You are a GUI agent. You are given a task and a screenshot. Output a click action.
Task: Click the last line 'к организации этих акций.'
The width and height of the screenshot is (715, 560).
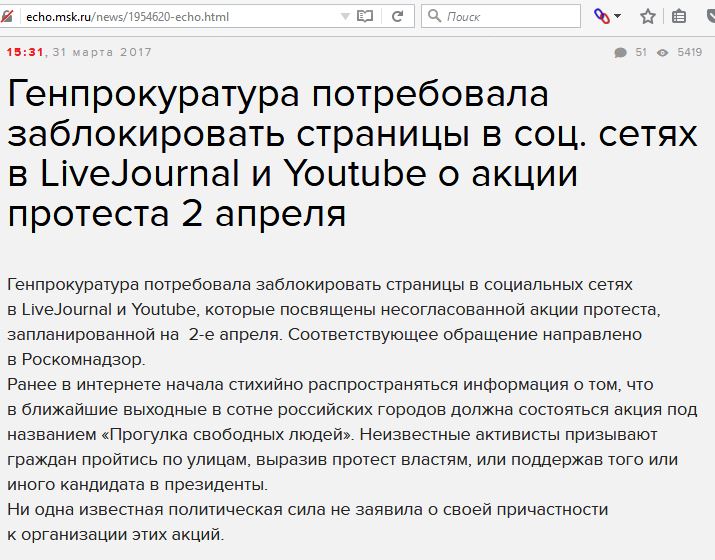click(116, 534)
